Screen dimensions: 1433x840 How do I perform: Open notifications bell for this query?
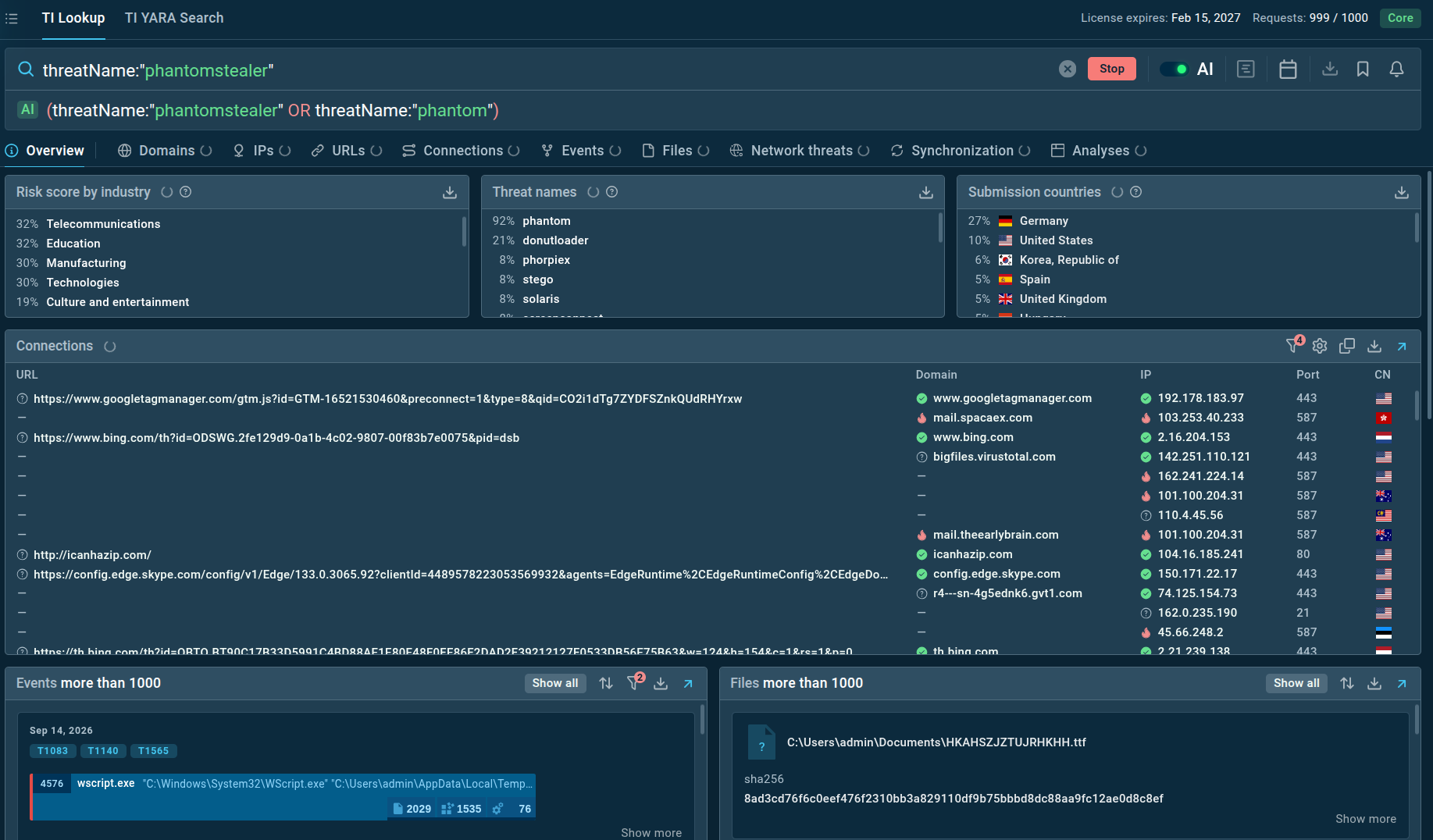coord(1397,69)
